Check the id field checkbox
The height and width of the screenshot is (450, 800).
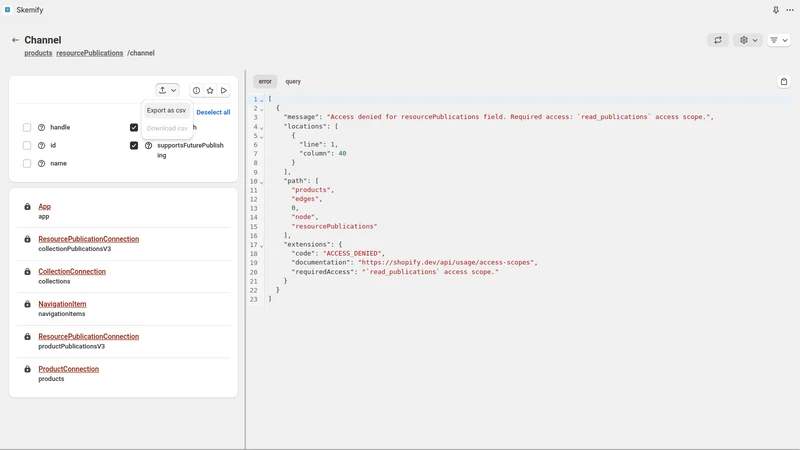coord(27,145)
